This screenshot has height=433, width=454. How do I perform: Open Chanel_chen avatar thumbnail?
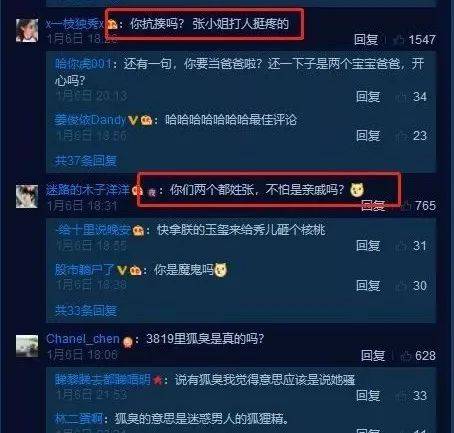coord(27,346)
